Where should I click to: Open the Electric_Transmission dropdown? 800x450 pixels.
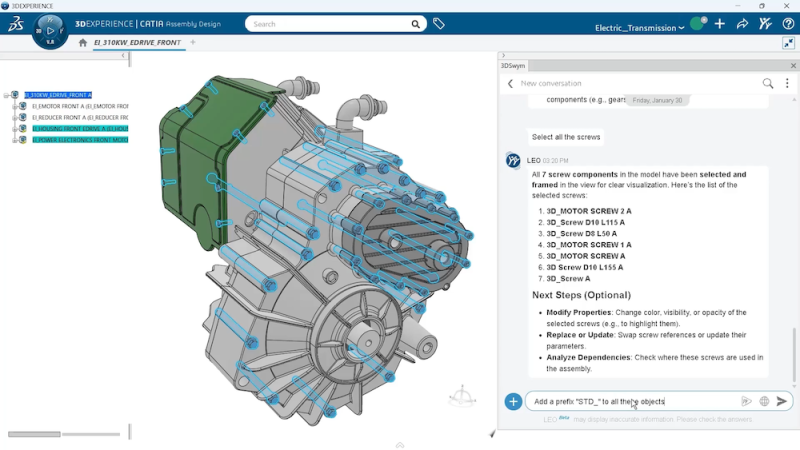pyautogui.click(x=639, y=28)
